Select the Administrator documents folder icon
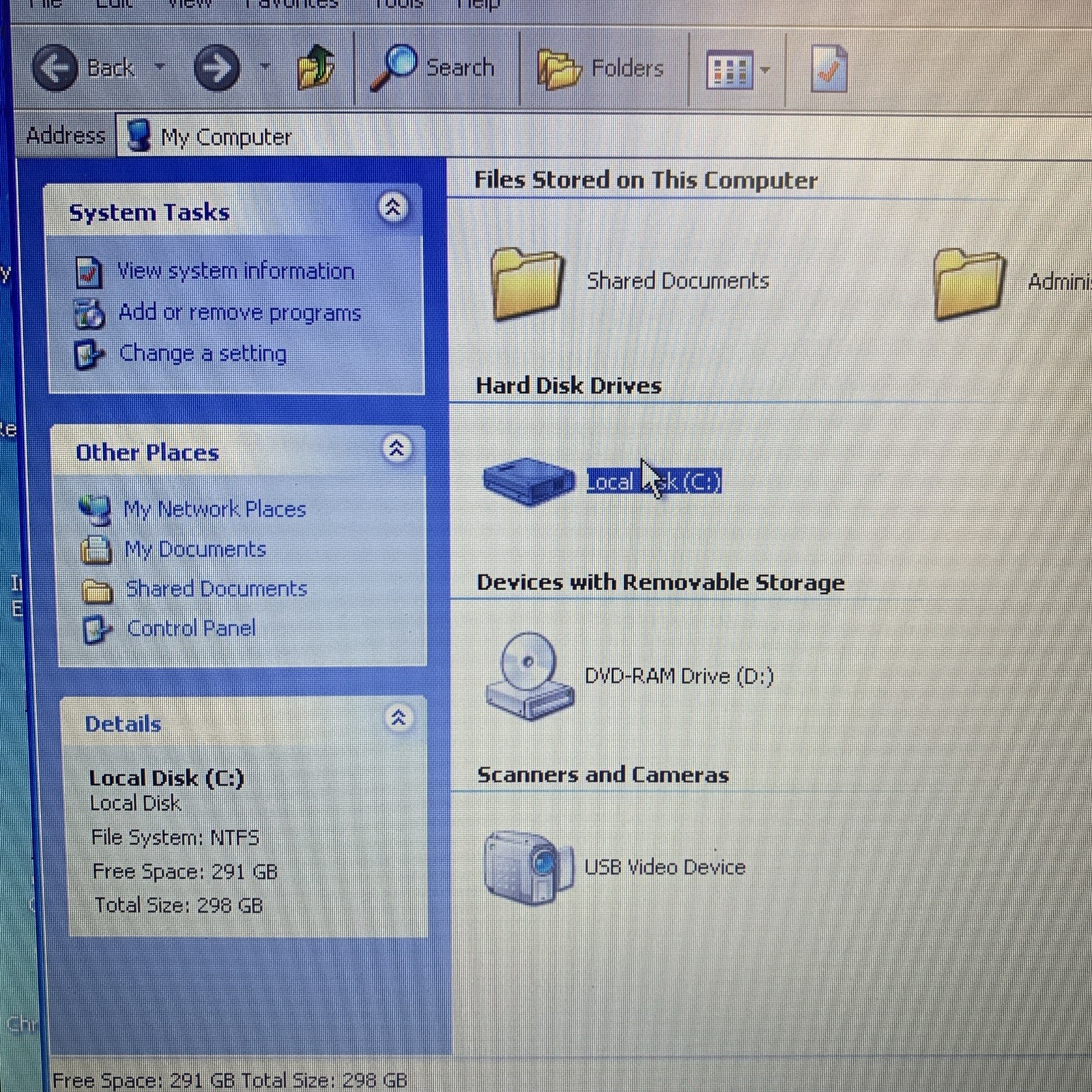 coord(969,284)
